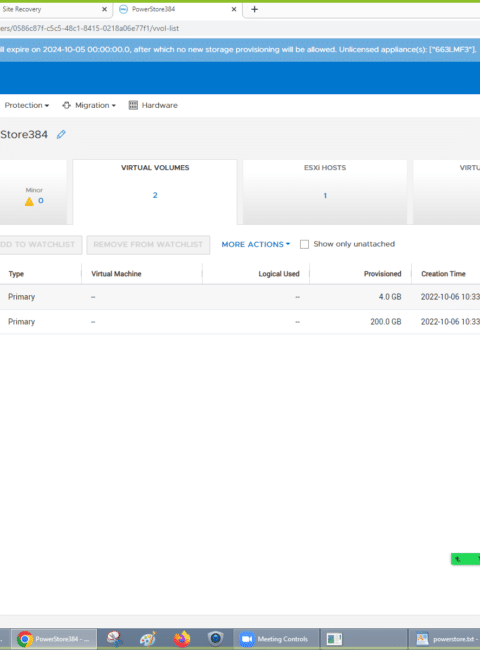This screenshot has height=650, width=480.
Task: Open the red-white app icon beside Chrome in taskbar
Action: pyautogui.click(x=114, y=639)
